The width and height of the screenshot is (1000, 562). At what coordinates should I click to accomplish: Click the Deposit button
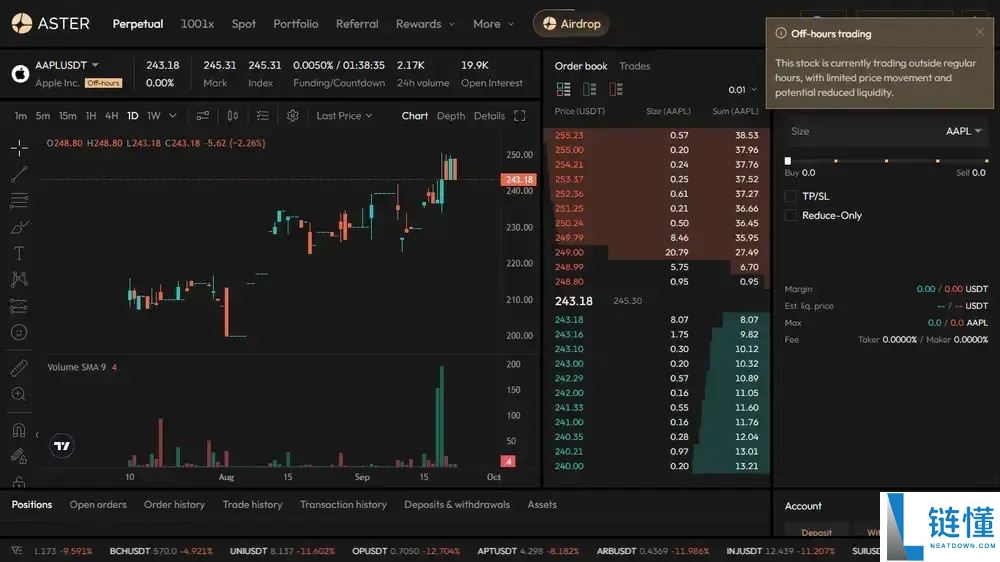(816, 532)
